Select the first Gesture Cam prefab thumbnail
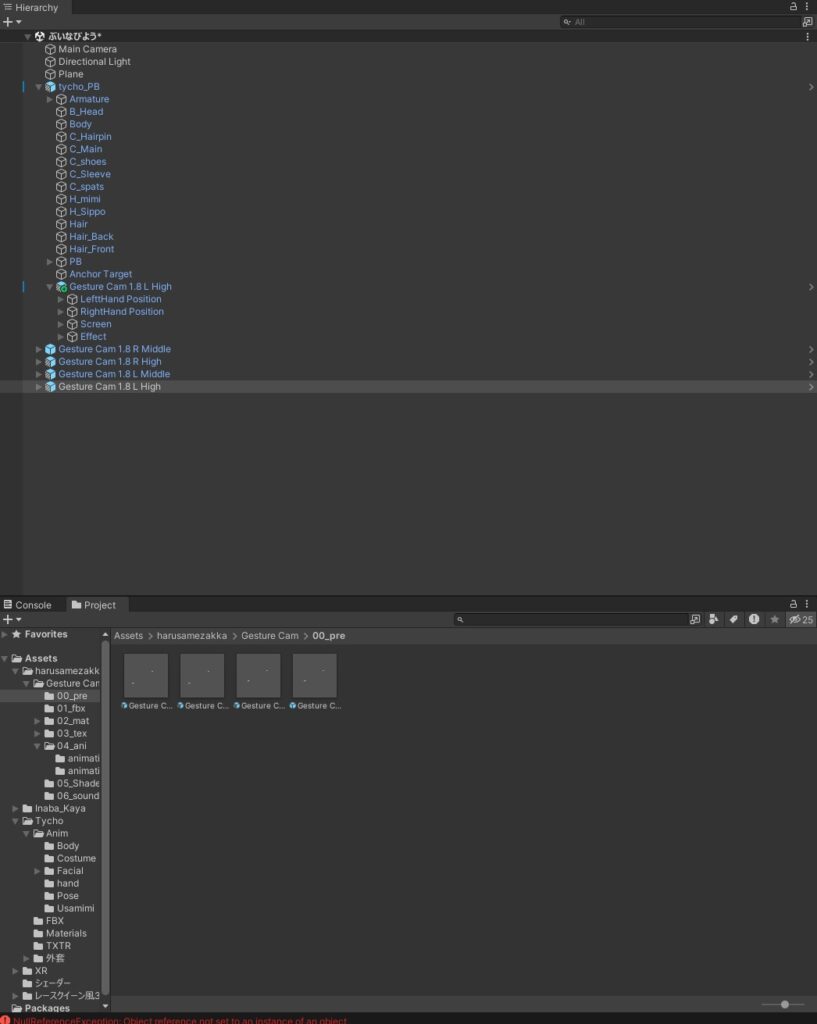 click(145, 676)
